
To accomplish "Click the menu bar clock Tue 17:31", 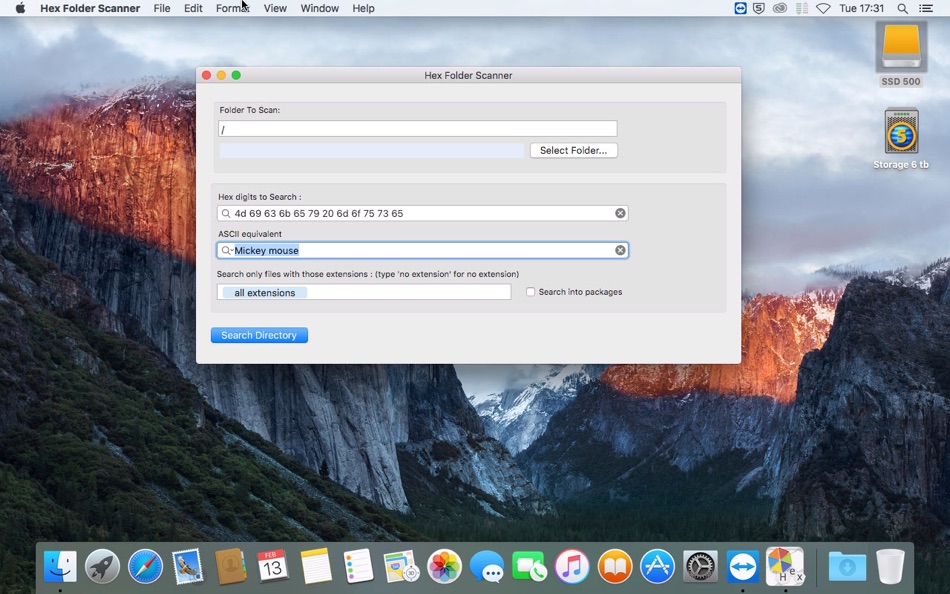I will click(862, 8).
